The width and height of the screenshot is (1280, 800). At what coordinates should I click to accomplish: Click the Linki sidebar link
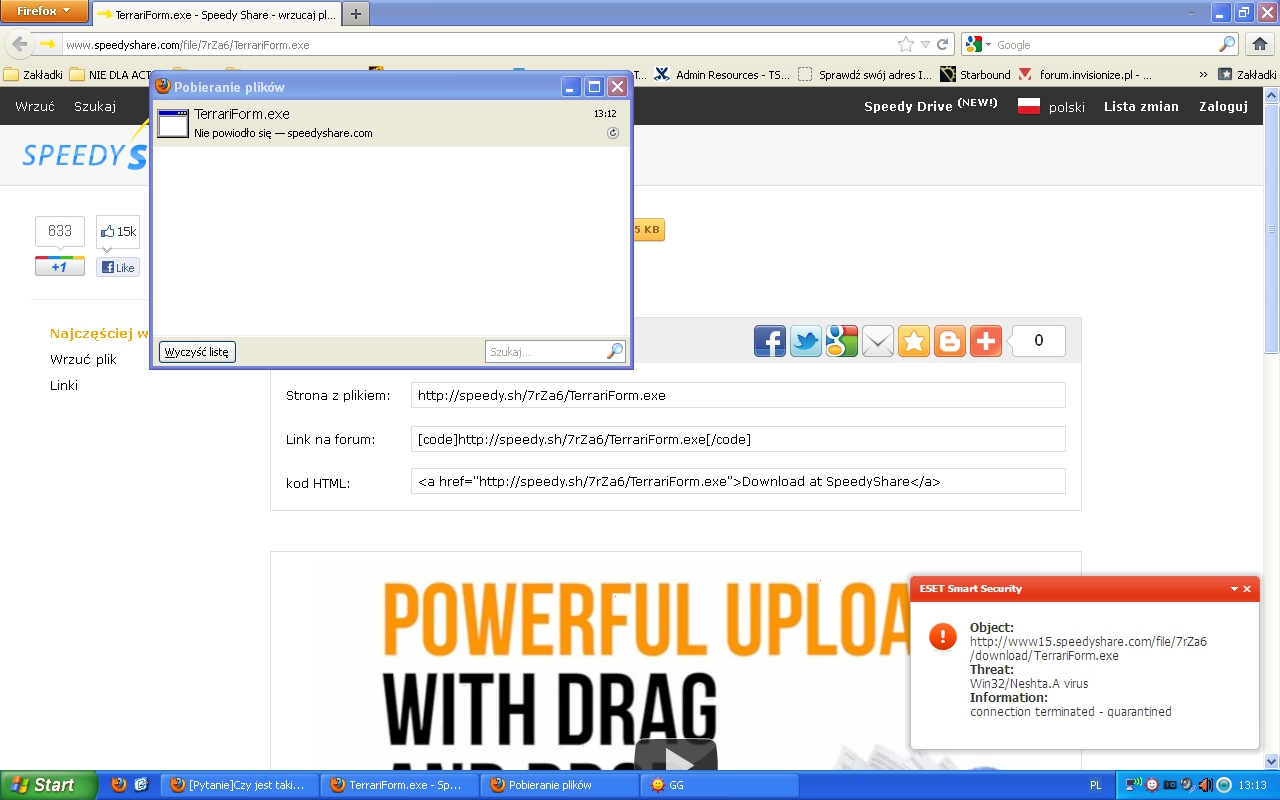[64, 385]
